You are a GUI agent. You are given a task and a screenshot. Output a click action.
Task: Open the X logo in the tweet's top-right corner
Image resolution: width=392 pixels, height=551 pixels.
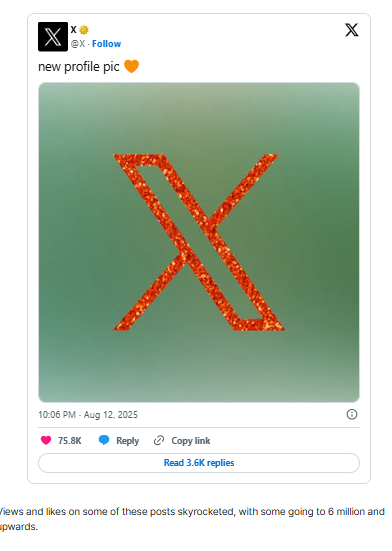(x=352, y=30)
